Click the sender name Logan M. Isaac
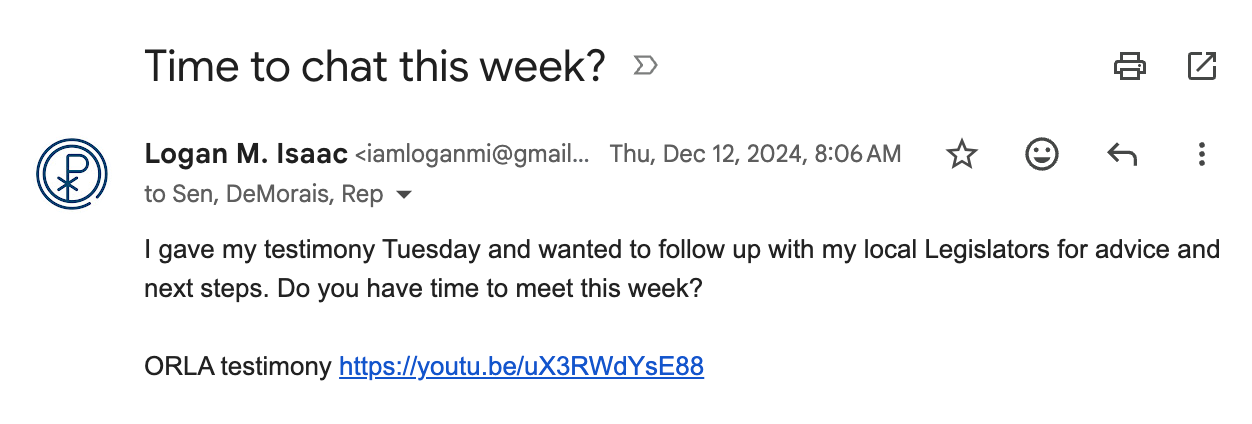This screenshot has height=424, width=1252. click(246, 154)
